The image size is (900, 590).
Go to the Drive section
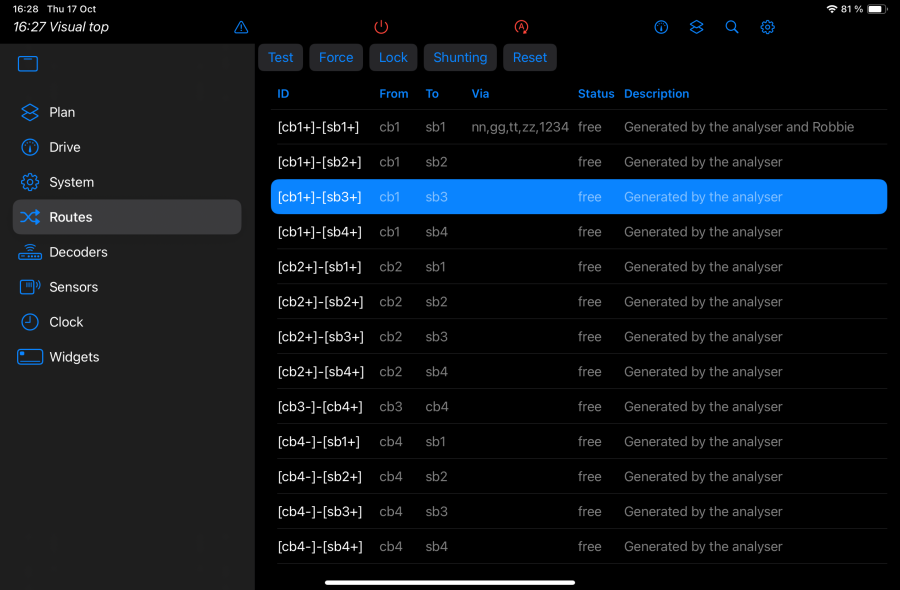coord(64,147)
